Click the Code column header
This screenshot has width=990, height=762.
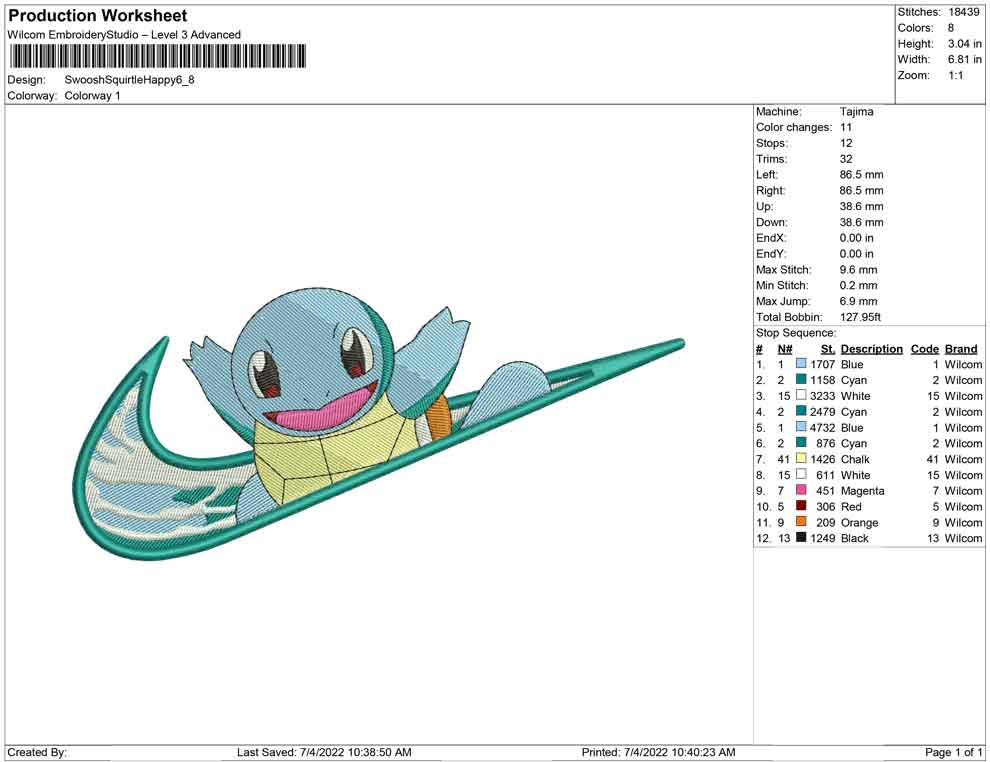[x=925, y=349]
